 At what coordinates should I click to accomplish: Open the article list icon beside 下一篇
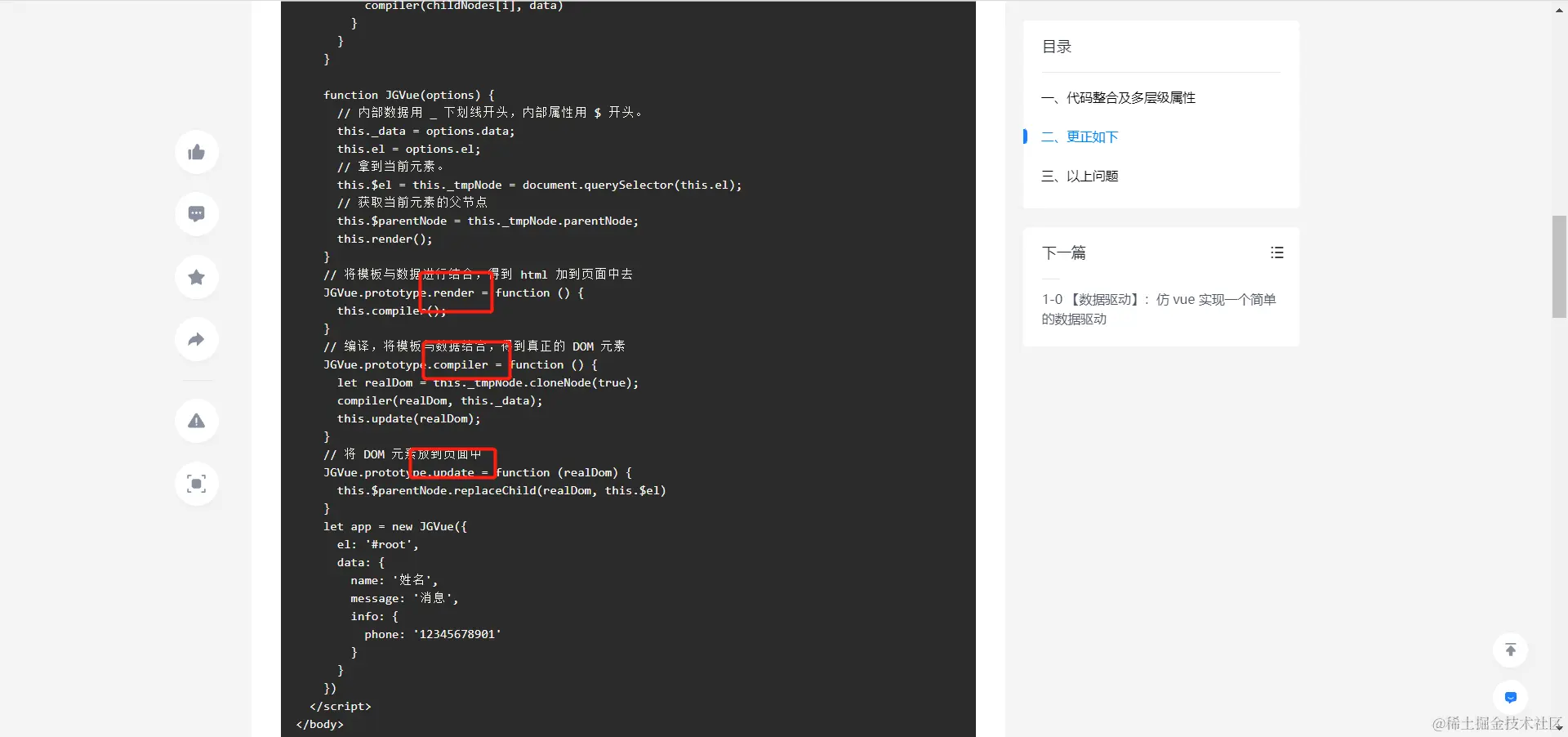coord(1277,253)
